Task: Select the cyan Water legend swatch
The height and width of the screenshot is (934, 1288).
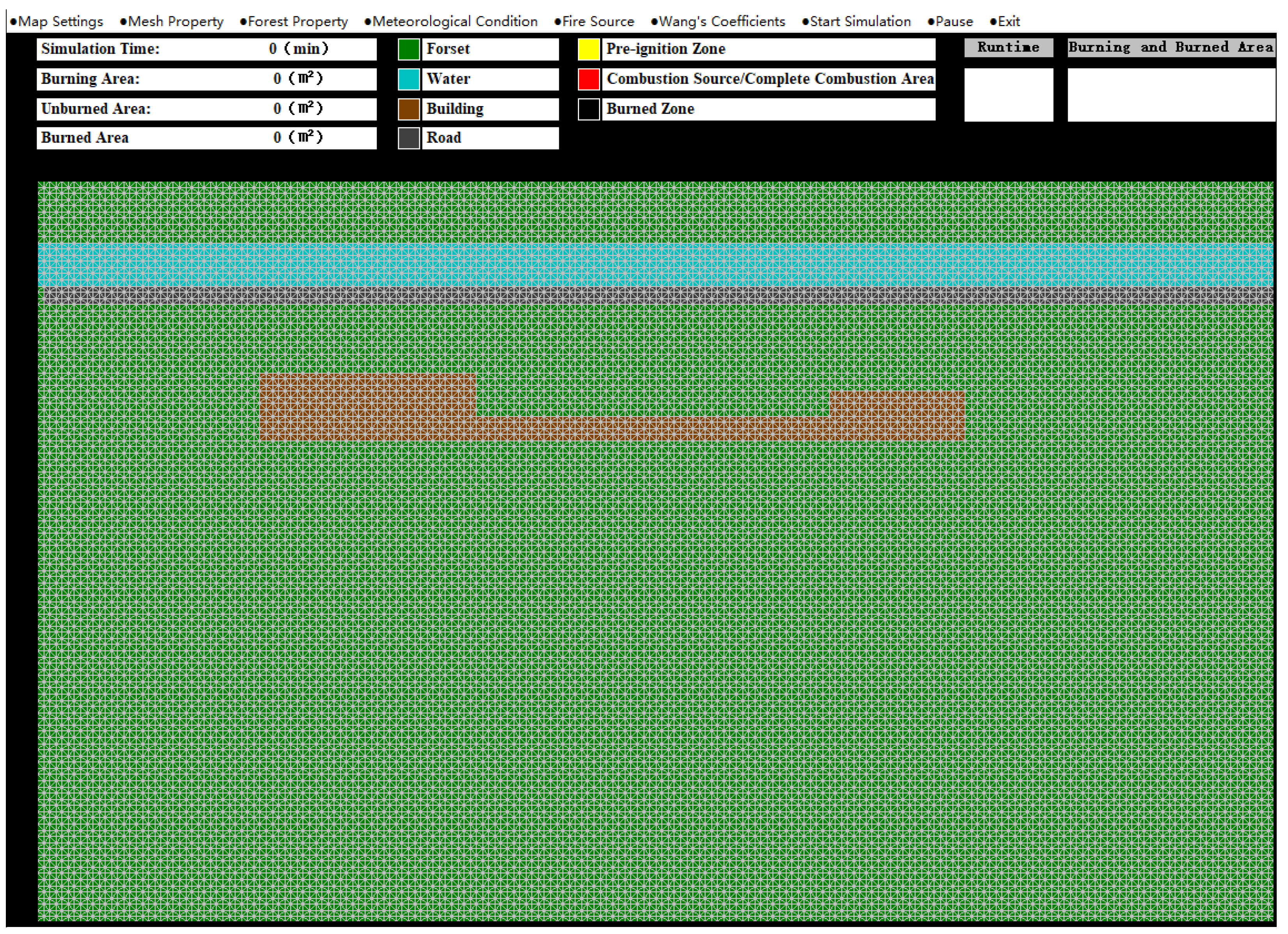Action: (x=408, y=79)
